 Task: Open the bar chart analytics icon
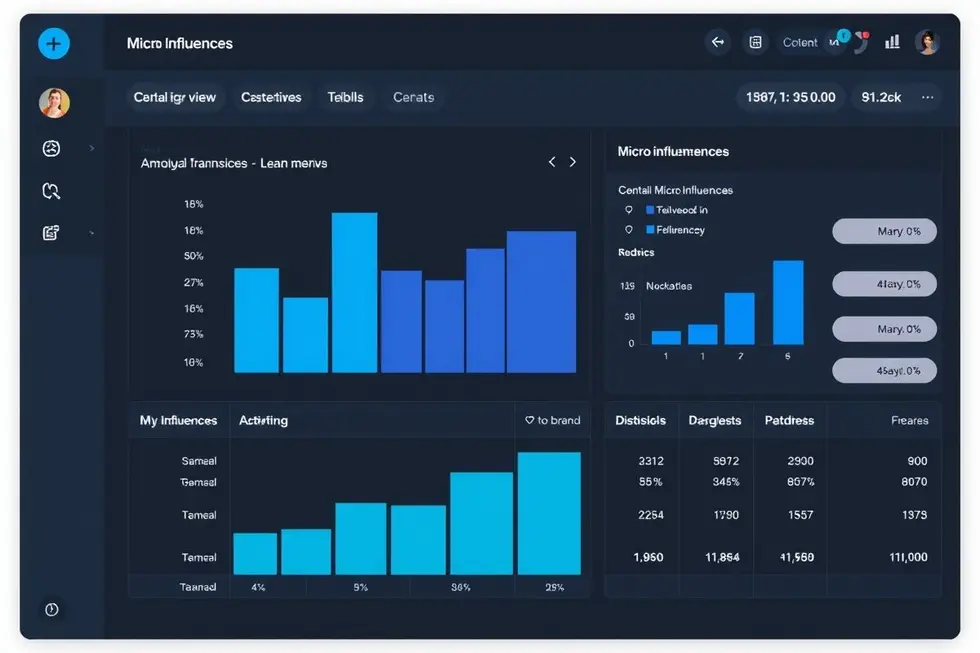[x=892, y=42]
